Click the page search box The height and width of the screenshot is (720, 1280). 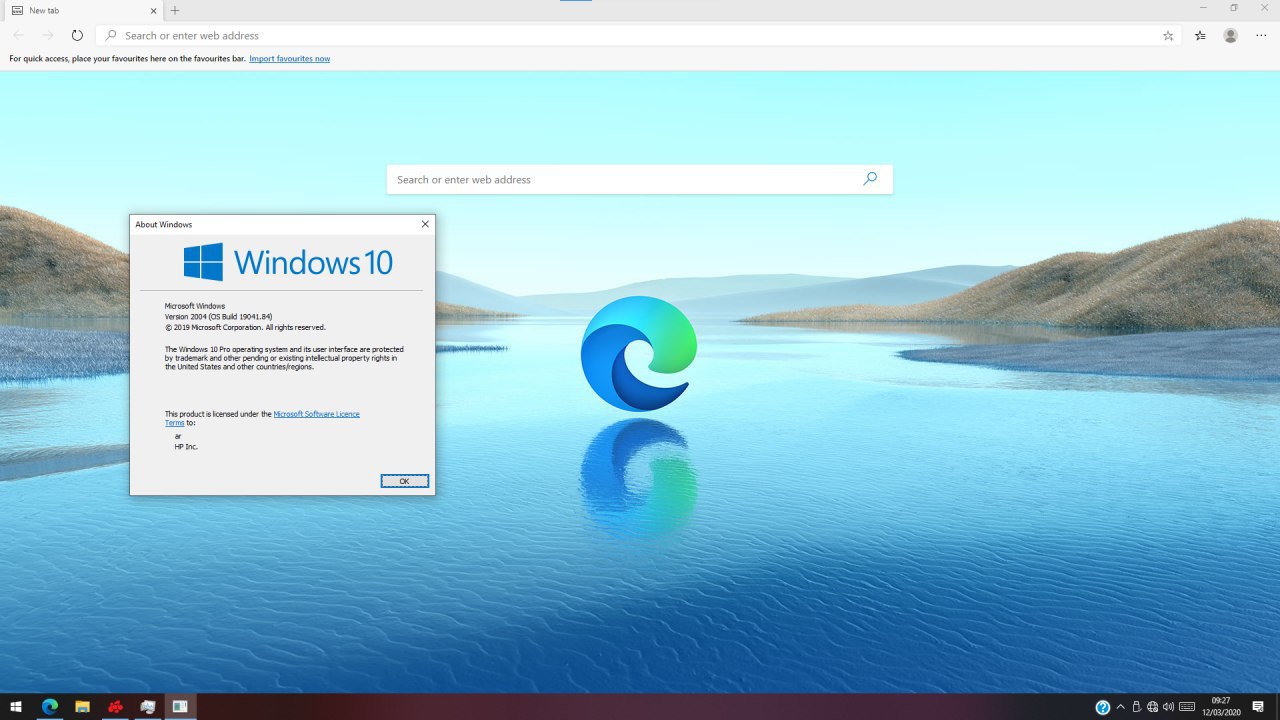click(640, 179)
